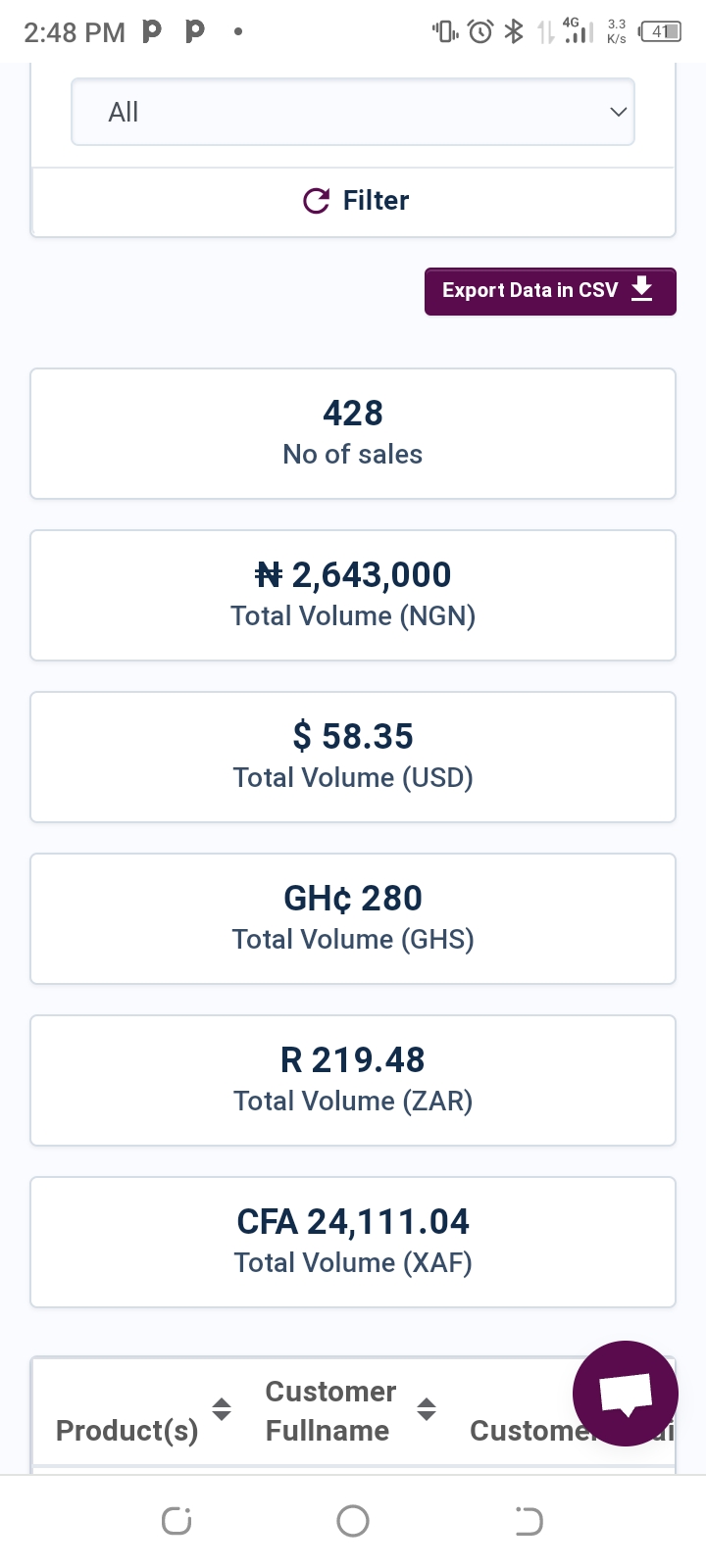Select the Customer Fullname column header
This screenshot has width=706, height=1568.
(330, 1411)
